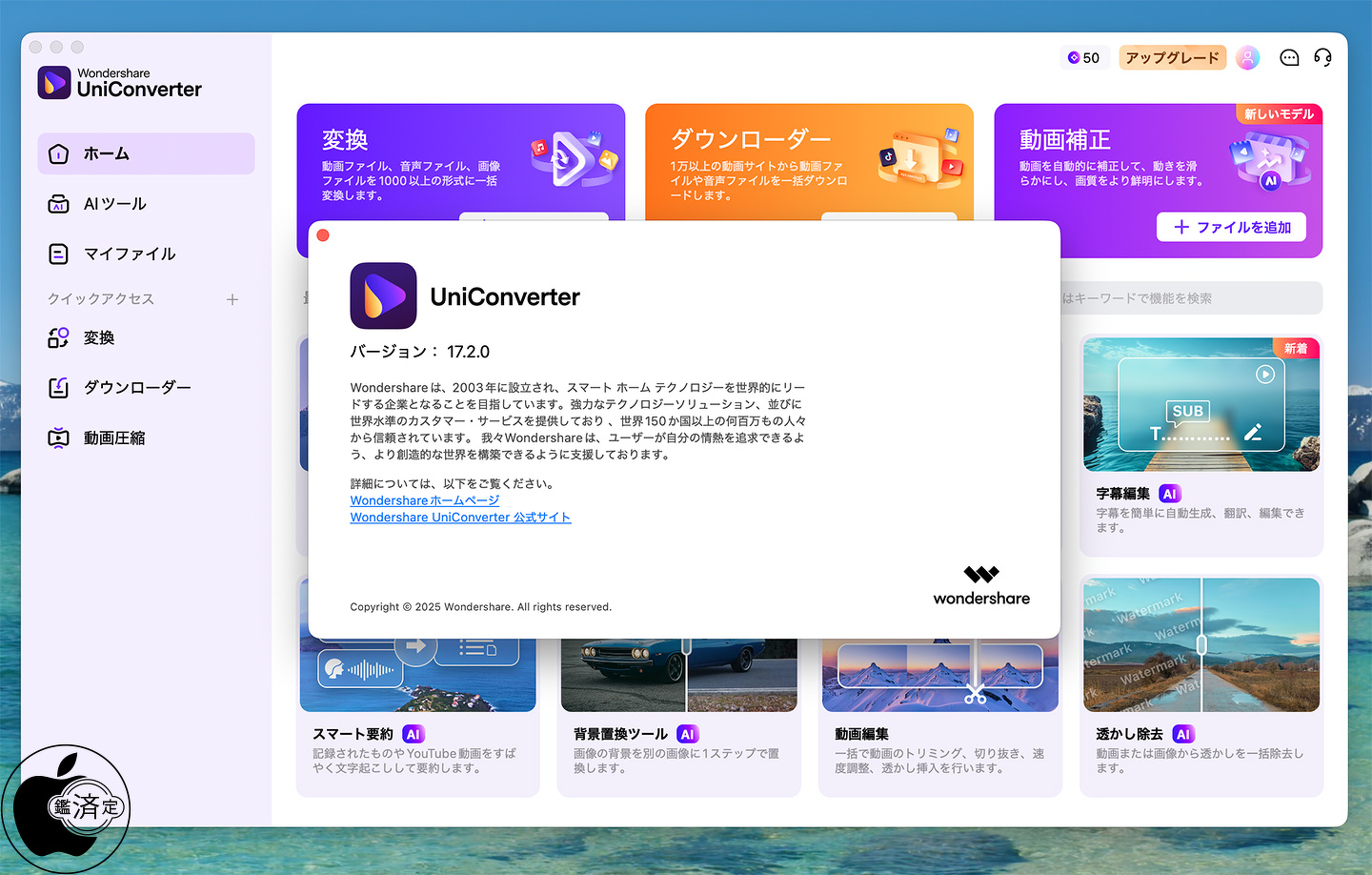This screenshot has height=875, width=1372.
Task: Click the 50 credits badge
Action: click(1084, 58)
